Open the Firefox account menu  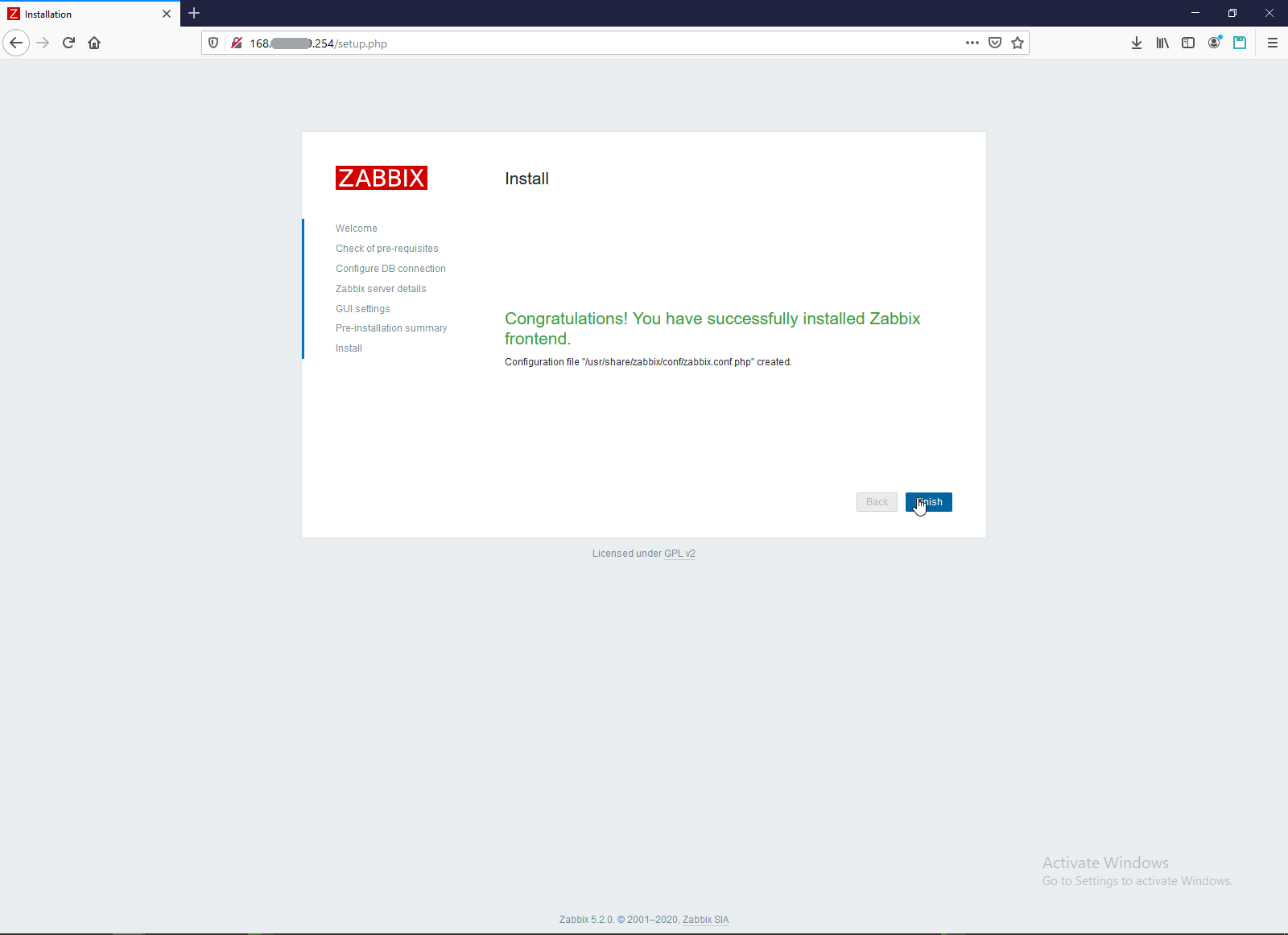click(x=1214, y=43)
